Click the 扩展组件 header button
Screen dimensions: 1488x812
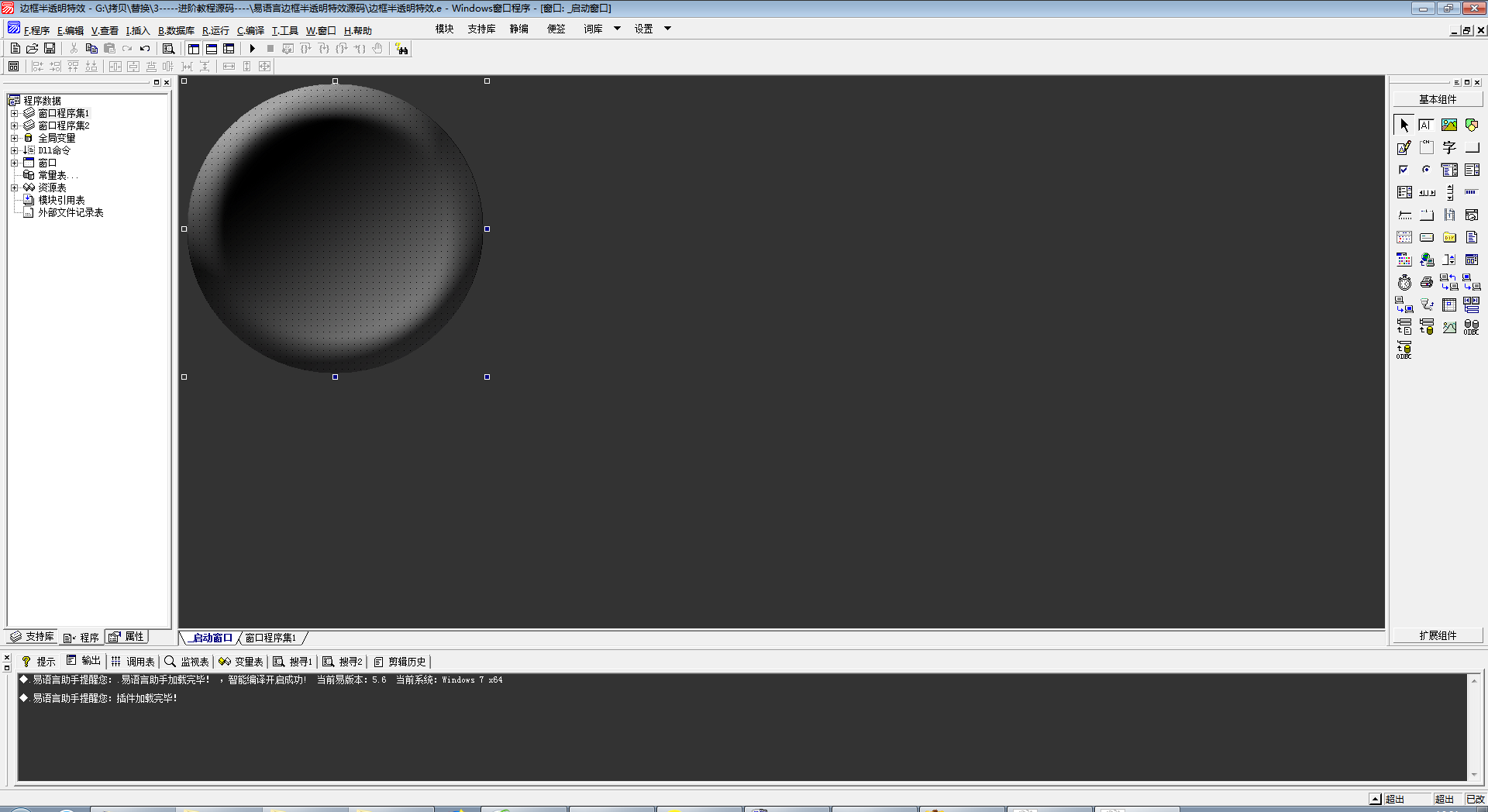1438,635
